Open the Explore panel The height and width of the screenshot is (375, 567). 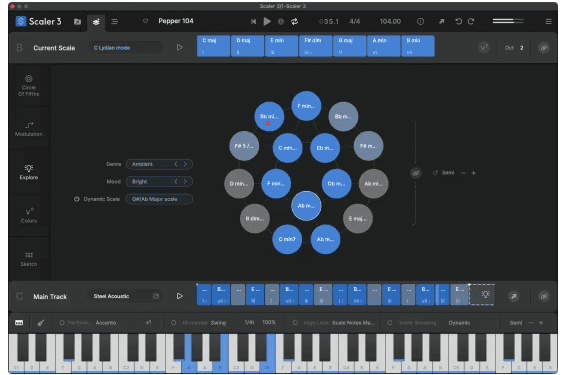pos(29,172)
